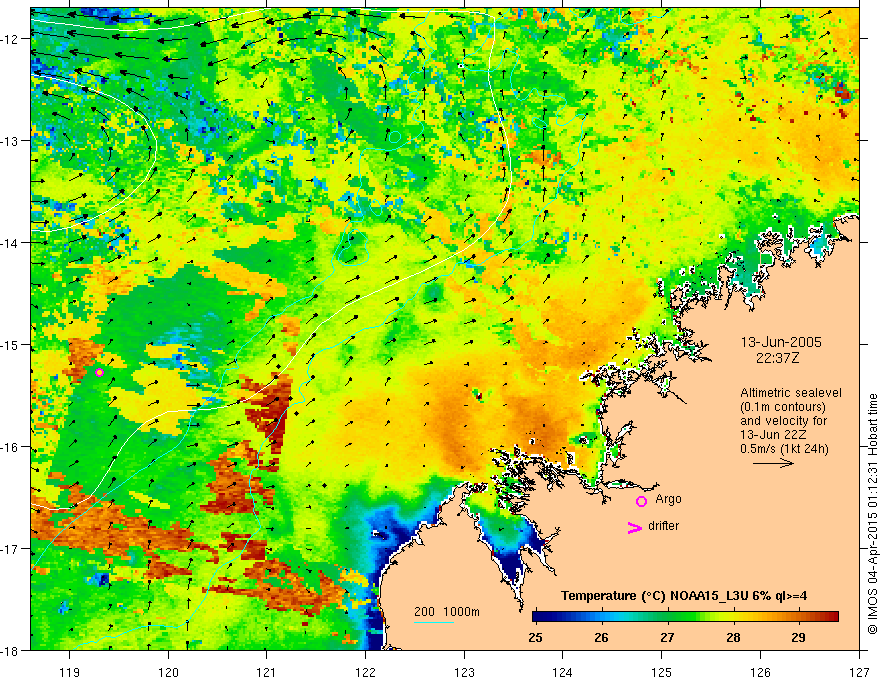Viewport: 880px width, 680px height.
Task: Click the Argo legend circle symbol
Action: pyautogui.click(x=641, y=501)
